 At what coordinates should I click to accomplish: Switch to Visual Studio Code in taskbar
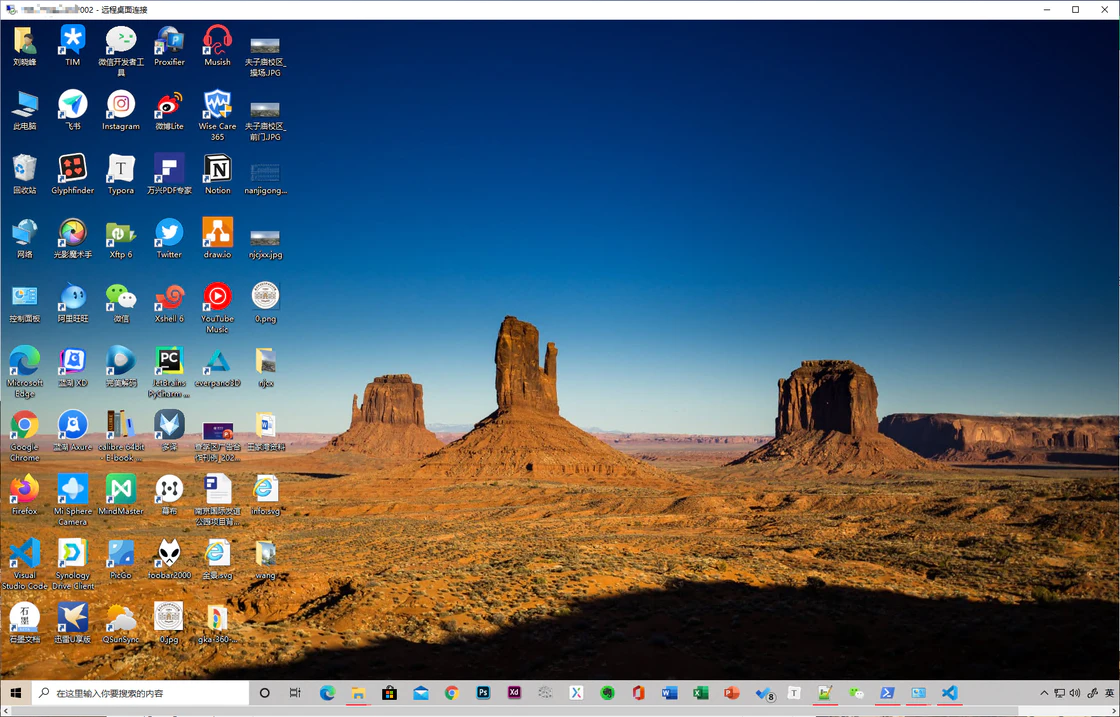click(949, 693)
